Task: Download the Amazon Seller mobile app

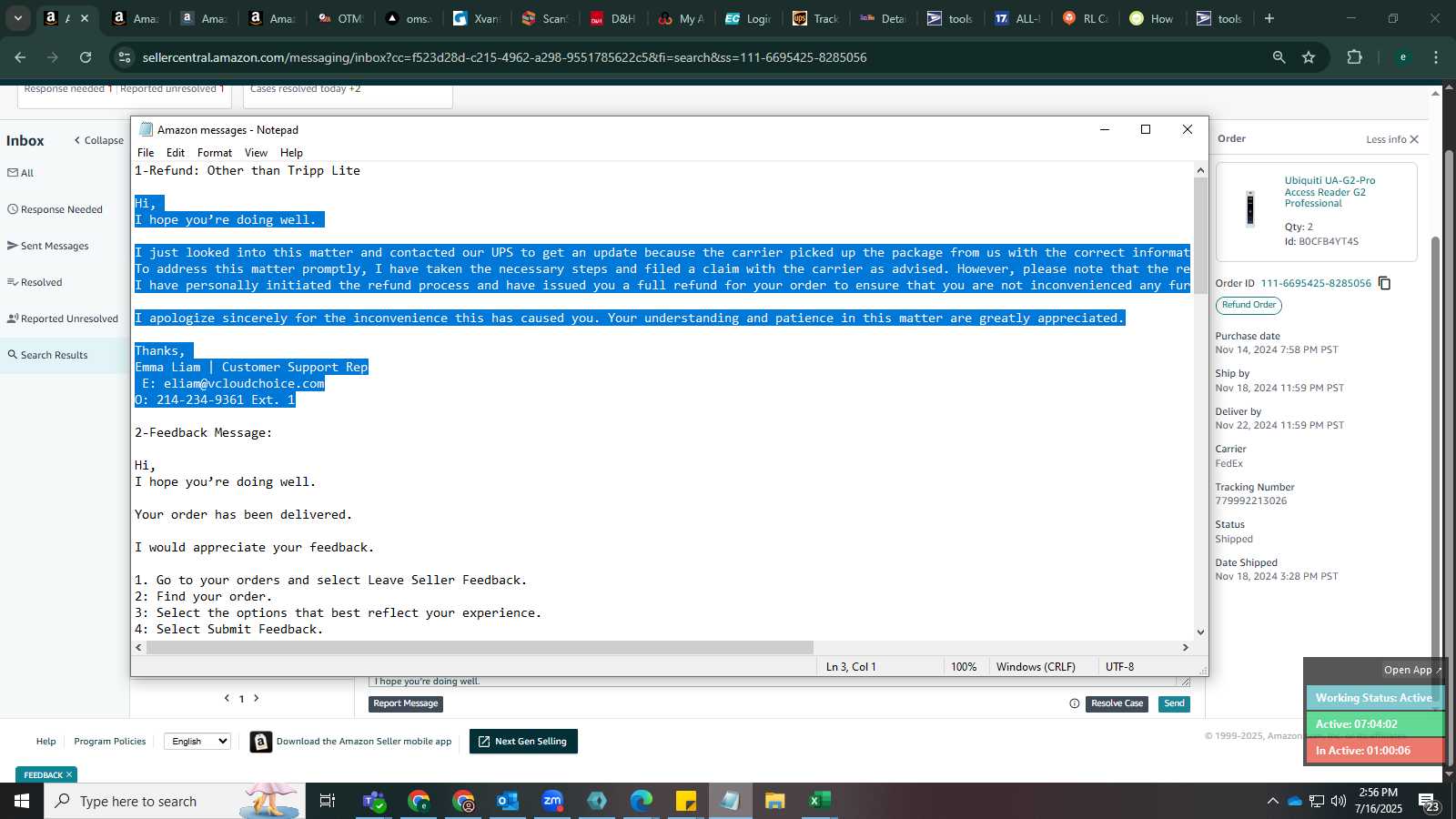Action: [x=351, y=742]
